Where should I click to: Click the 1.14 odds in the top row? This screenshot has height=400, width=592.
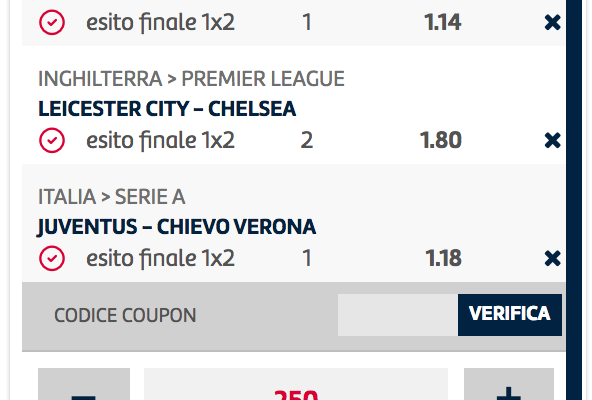pos(442,22)
